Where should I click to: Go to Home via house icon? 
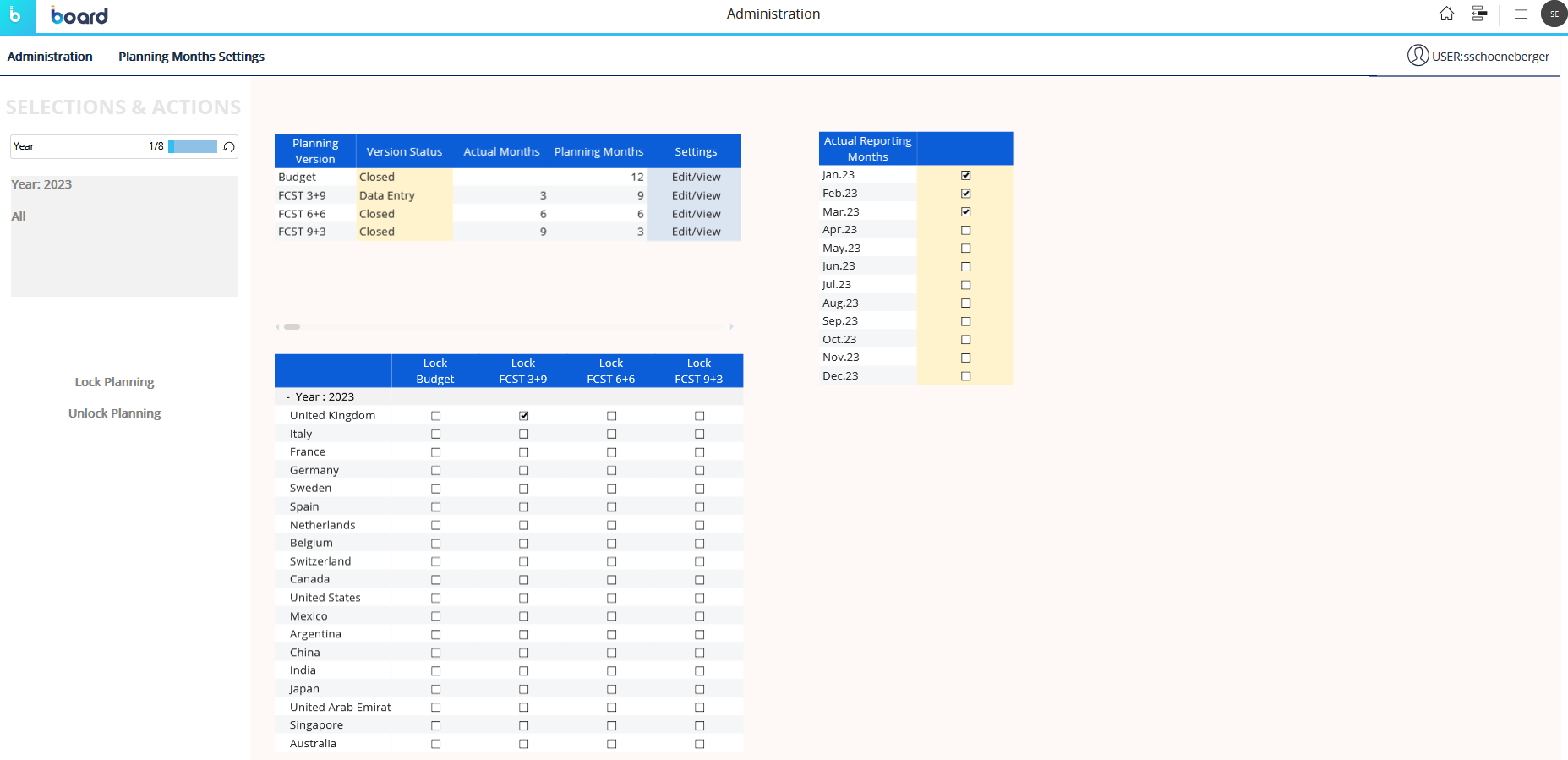click(x=1446, y=14)
